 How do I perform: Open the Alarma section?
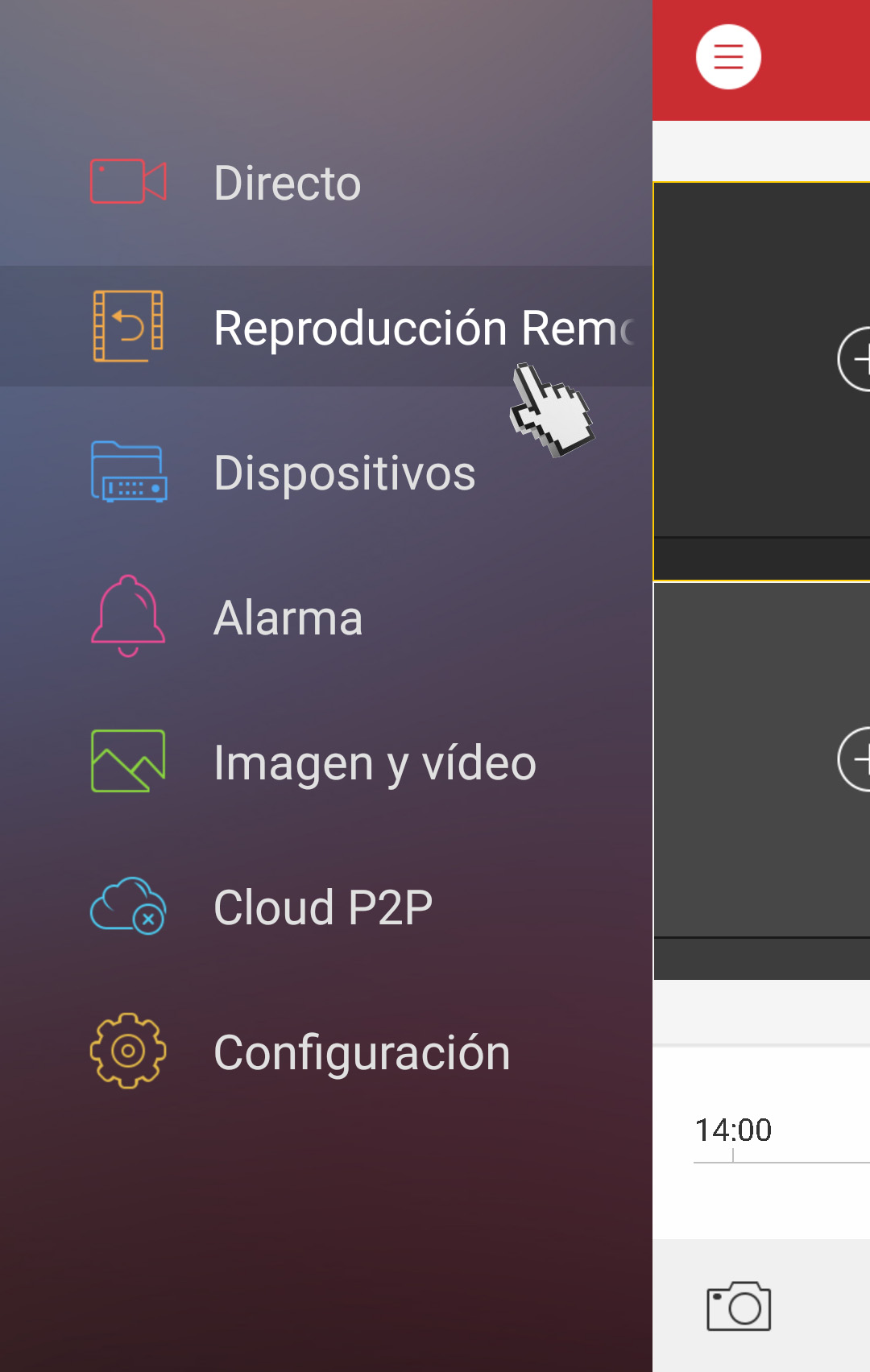point(326,617)
